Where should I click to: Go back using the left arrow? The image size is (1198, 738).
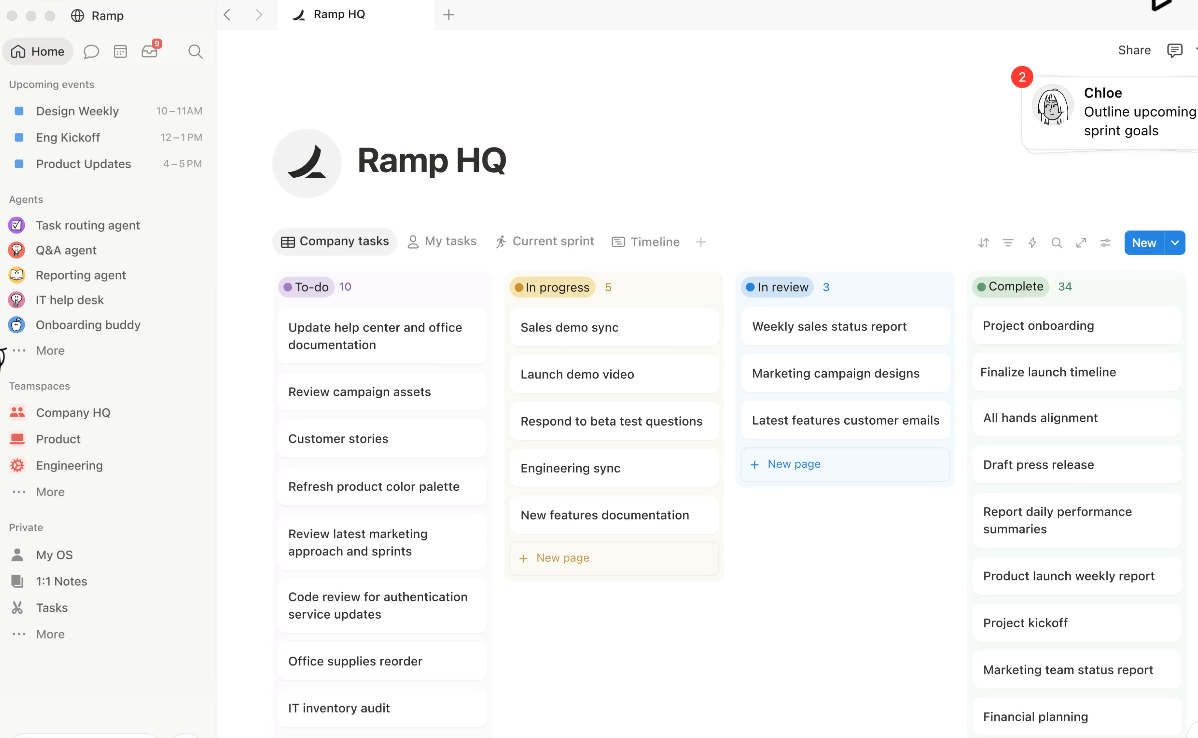point(227,15)
